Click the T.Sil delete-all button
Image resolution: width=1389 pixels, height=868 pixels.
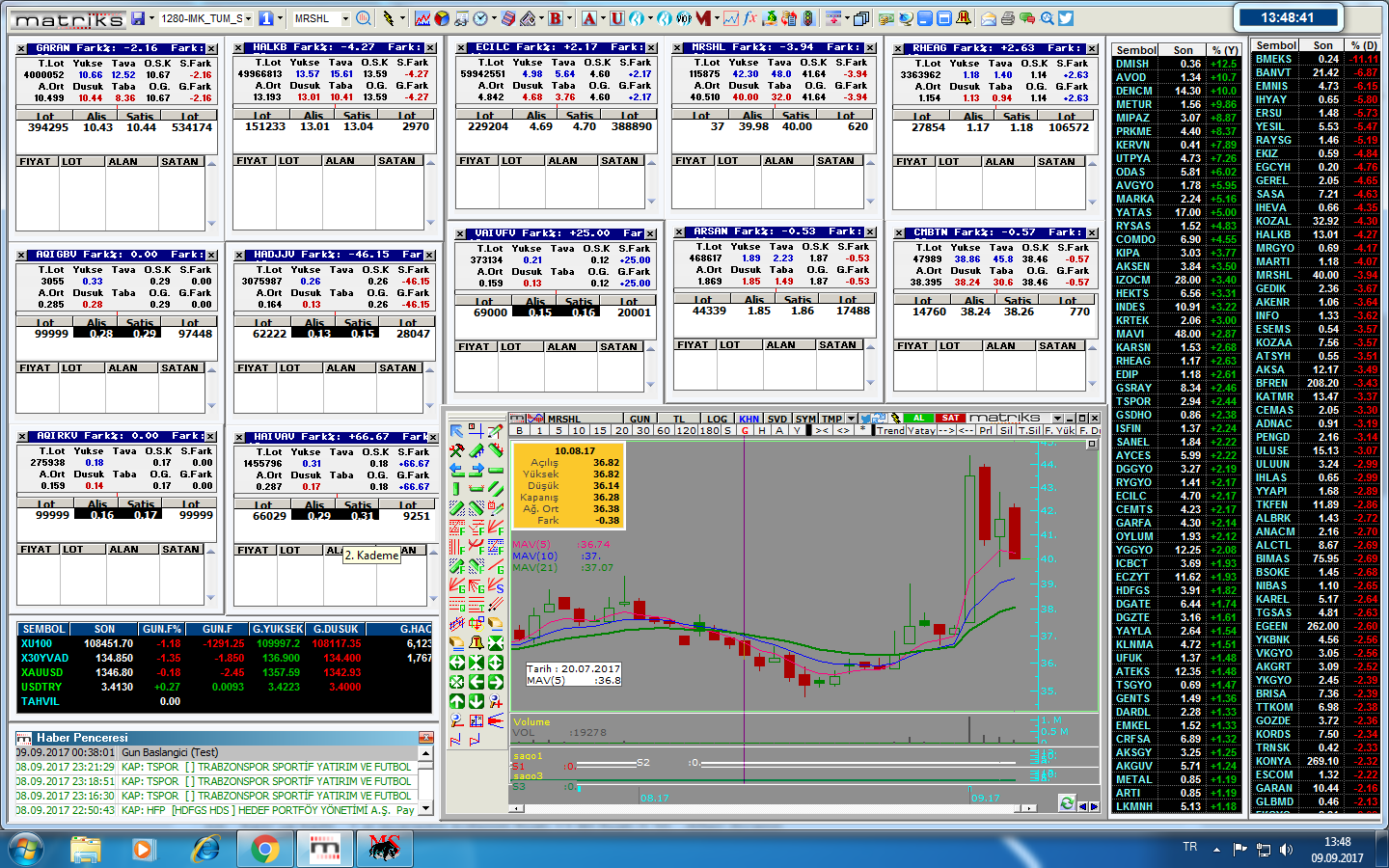(x=1029, y=430)
